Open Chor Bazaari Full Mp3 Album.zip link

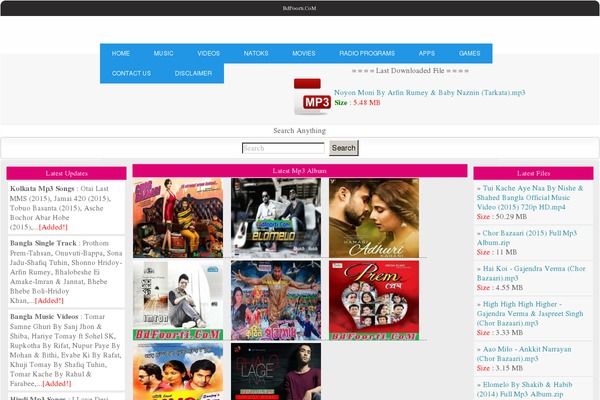coord(527,238)
